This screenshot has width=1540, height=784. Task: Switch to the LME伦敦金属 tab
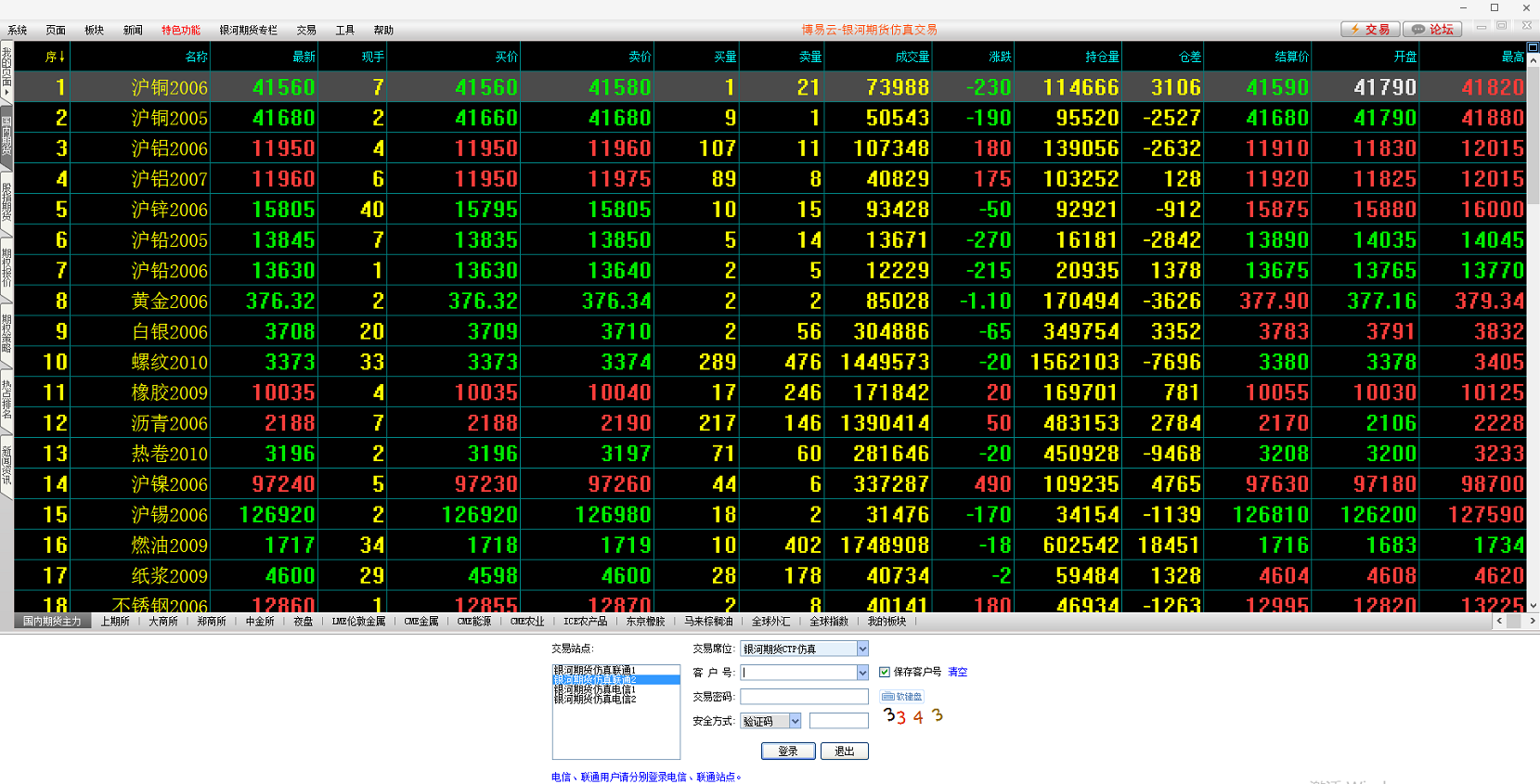(358, 622)
